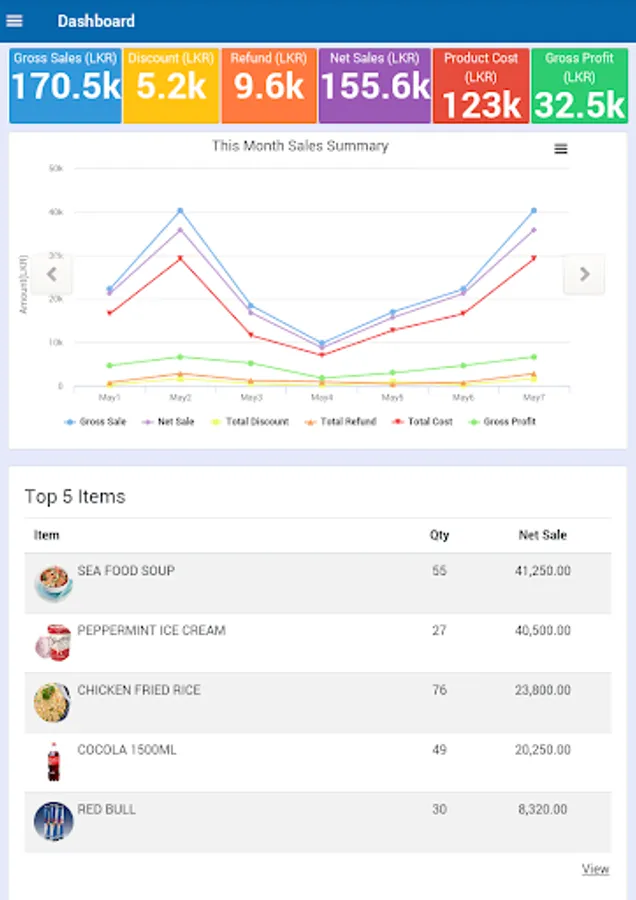Go to next chart with right arrow

click(584, 274)
